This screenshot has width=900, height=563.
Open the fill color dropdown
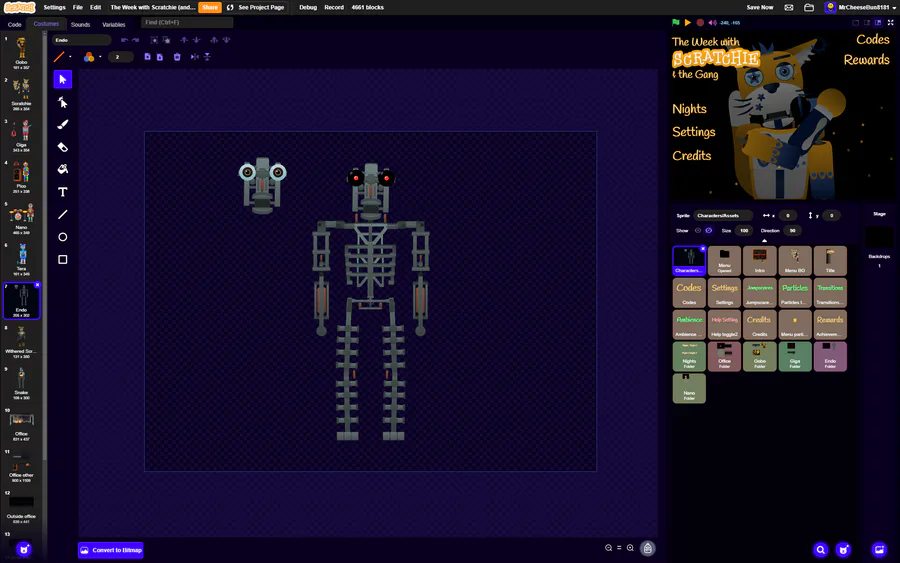click(100, 57)
